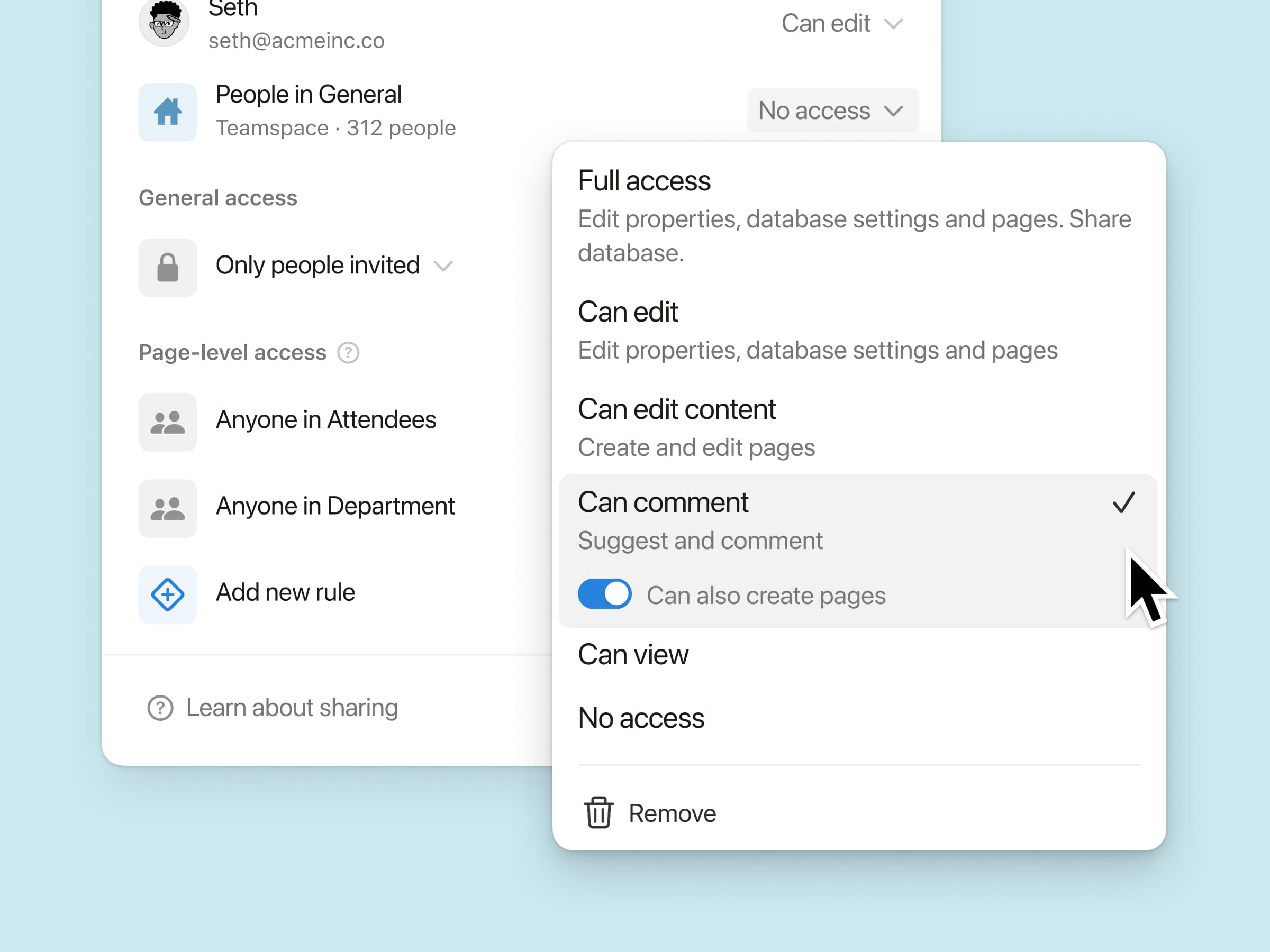
Task: Click the teamspace home icon for People in General
Action: pos(167,113)
